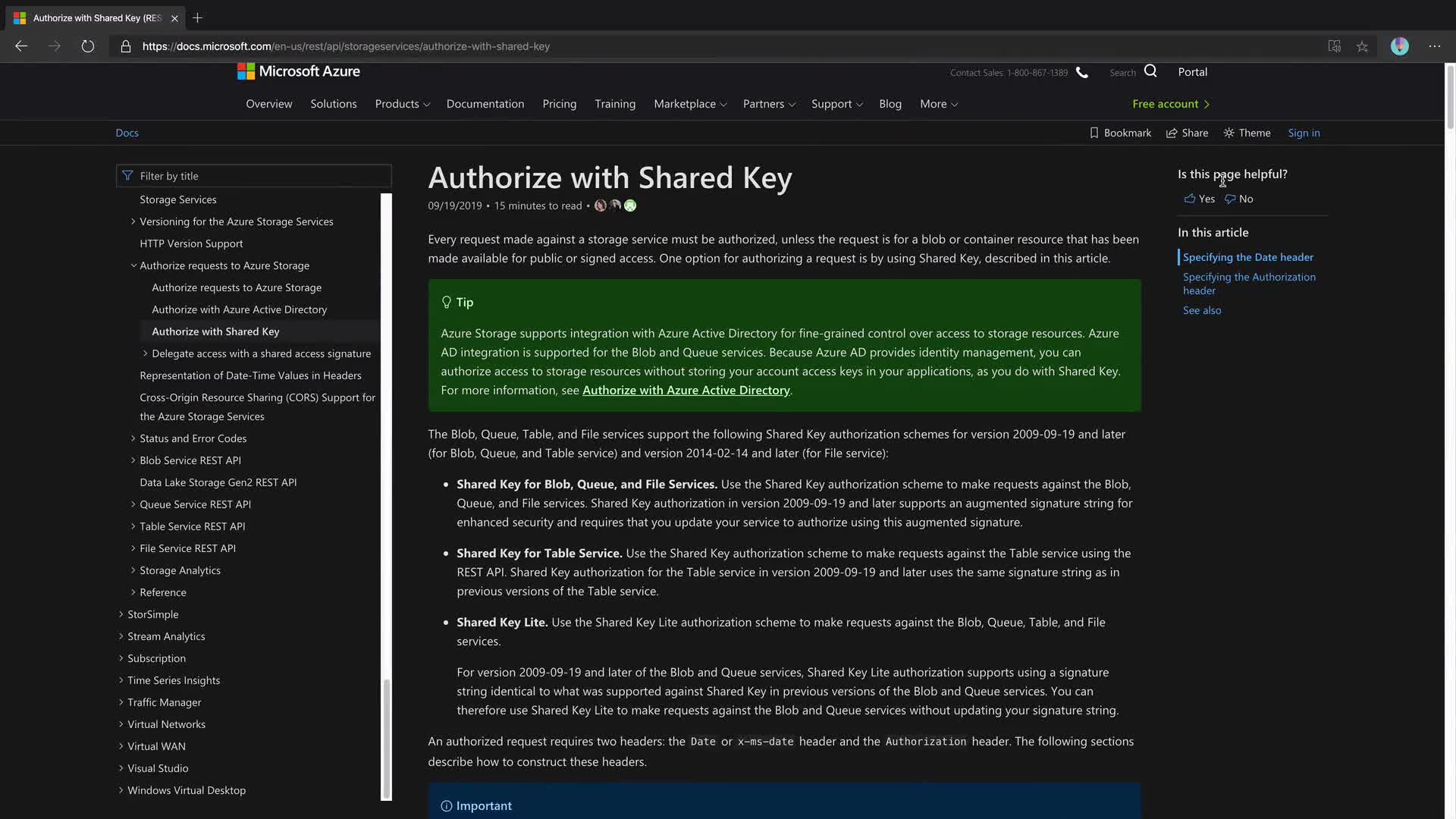Open the browser profile avatar
This screenshot has height=819, width=1456.
coord(1399,46)
